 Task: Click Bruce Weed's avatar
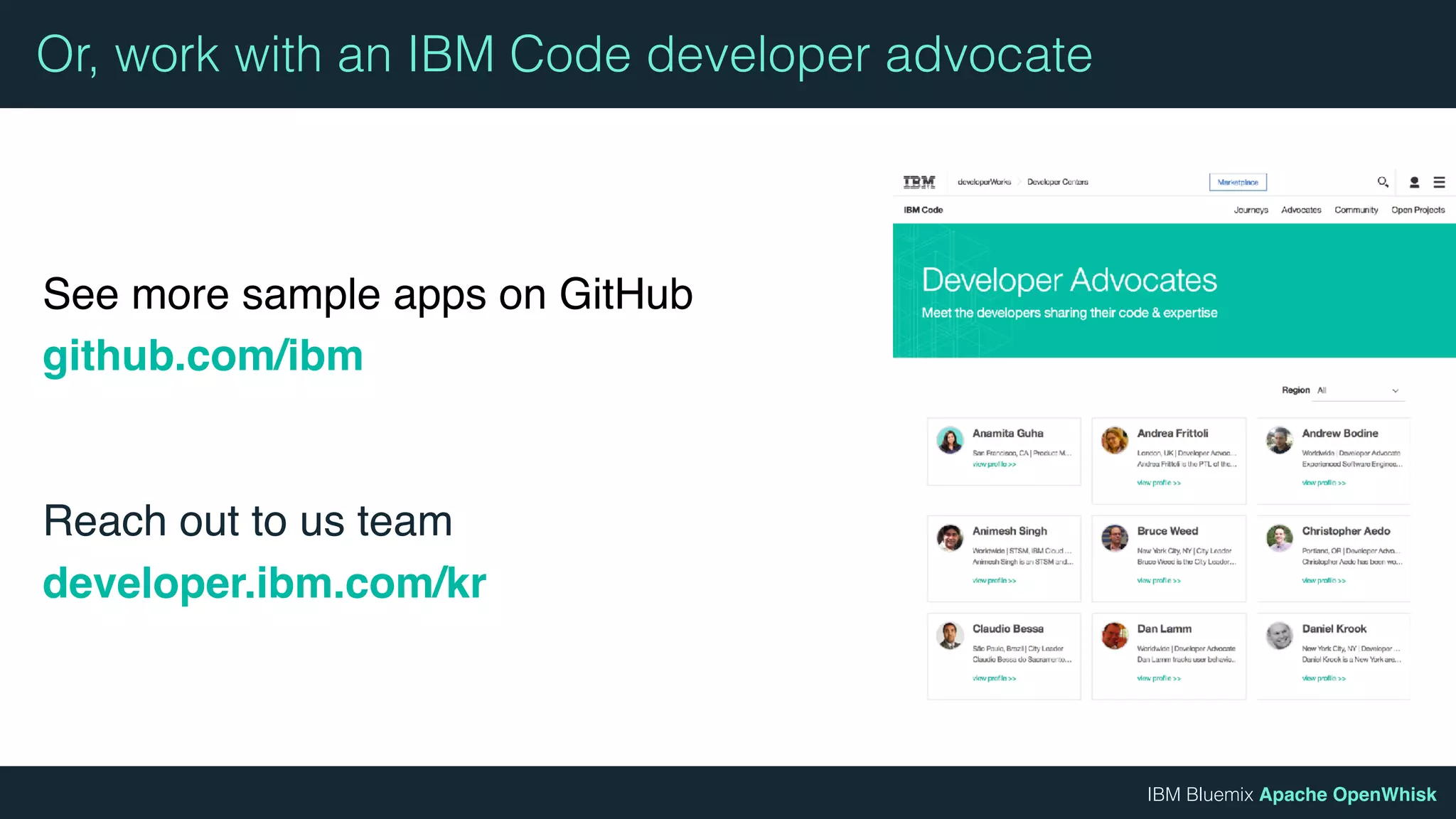(1115, 538)
